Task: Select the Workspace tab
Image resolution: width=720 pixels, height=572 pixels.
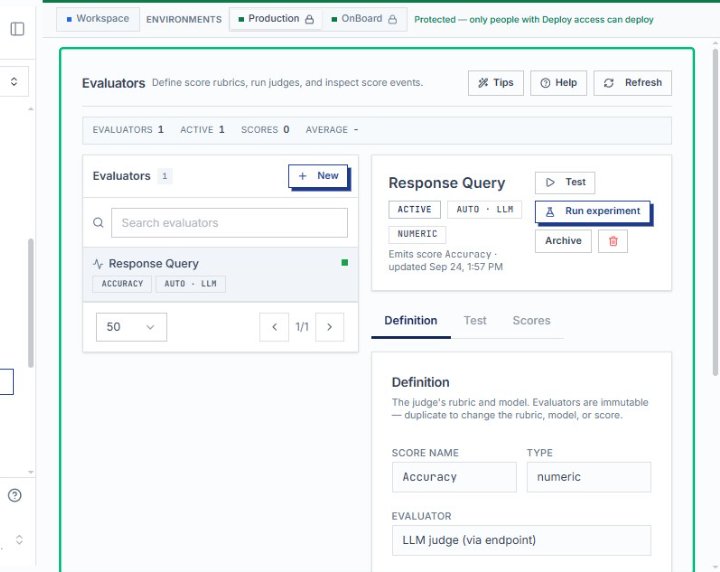Action: pos(98,19)
